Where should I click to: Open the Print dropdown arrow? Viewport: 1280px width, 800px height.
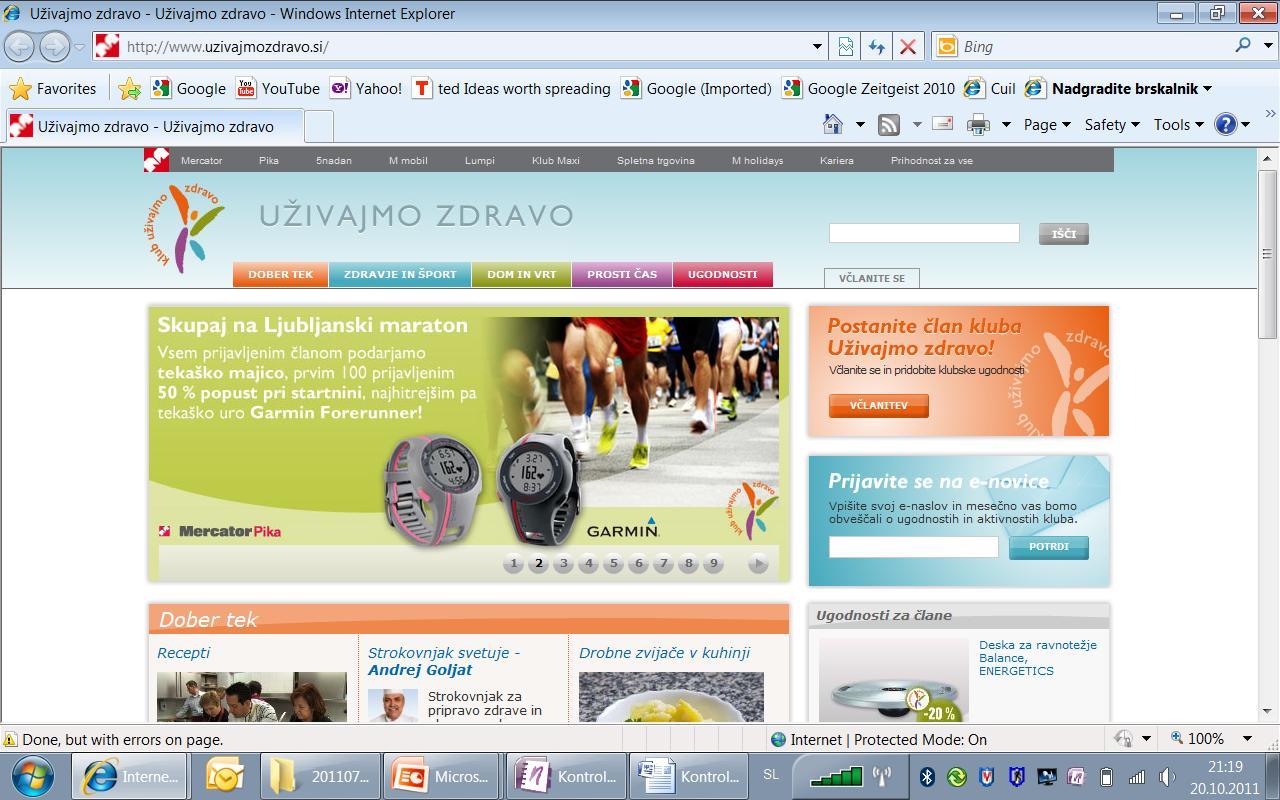(1005, 125)
